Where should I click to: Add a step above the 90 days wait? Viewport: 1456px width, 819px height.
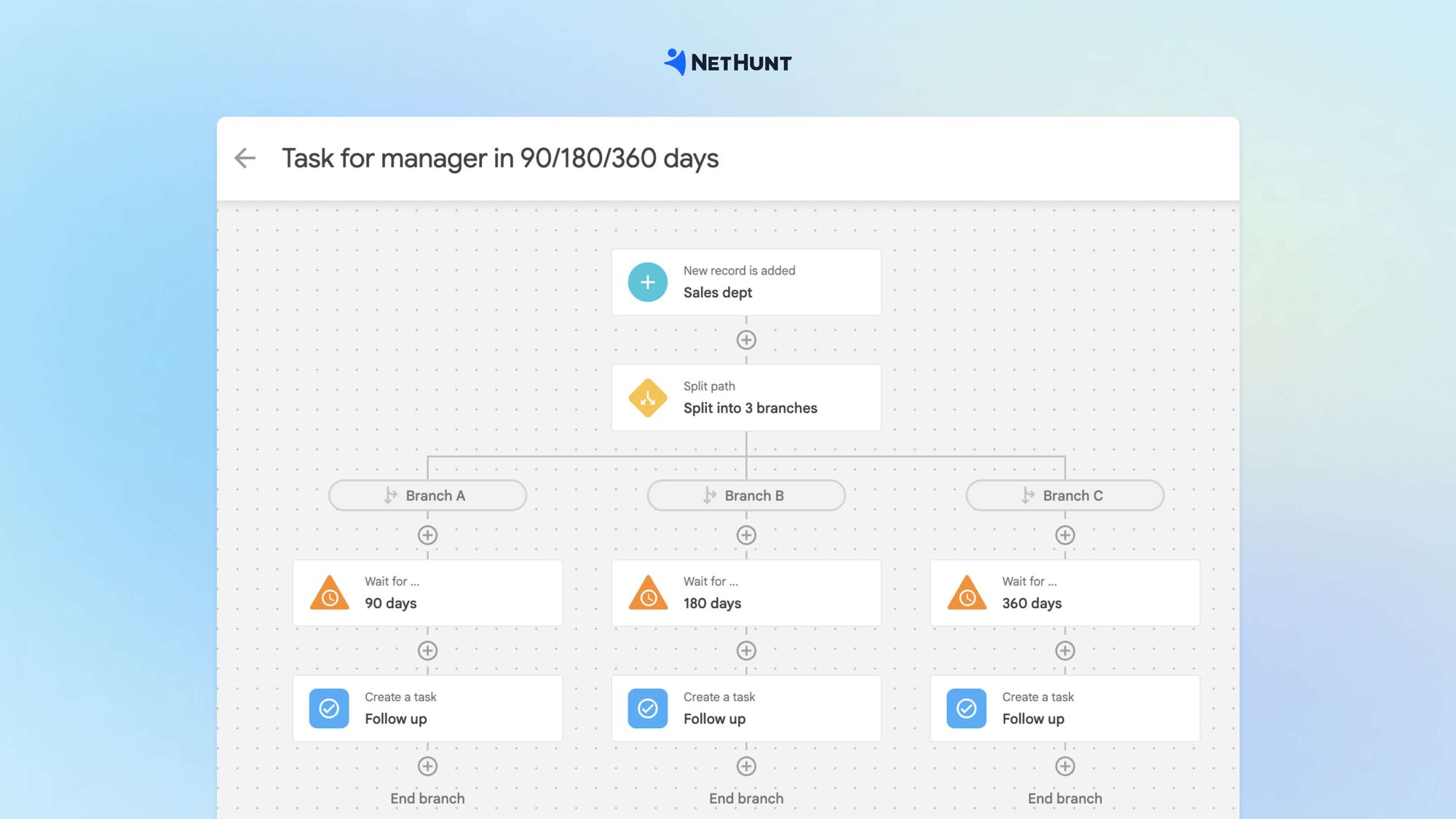[x=428, y=535]
